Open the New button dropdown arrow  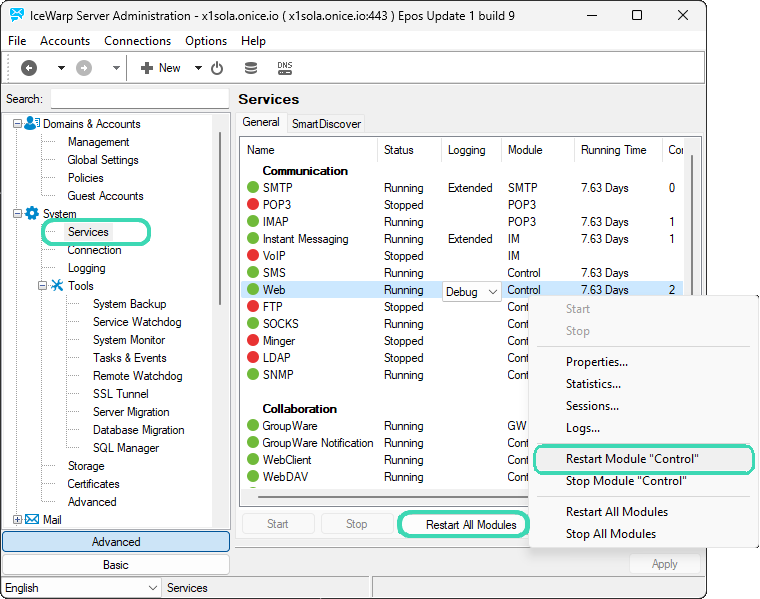[198, 68]
